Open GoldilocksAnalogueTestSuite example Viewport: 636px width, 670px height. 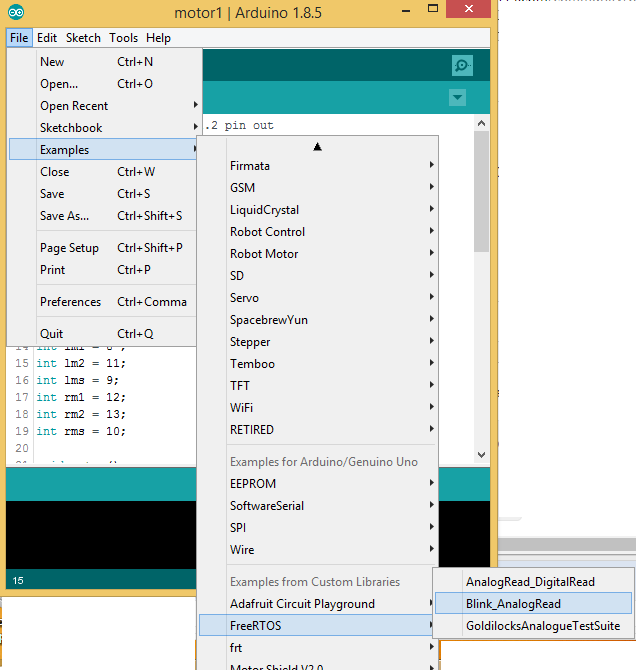542,626
